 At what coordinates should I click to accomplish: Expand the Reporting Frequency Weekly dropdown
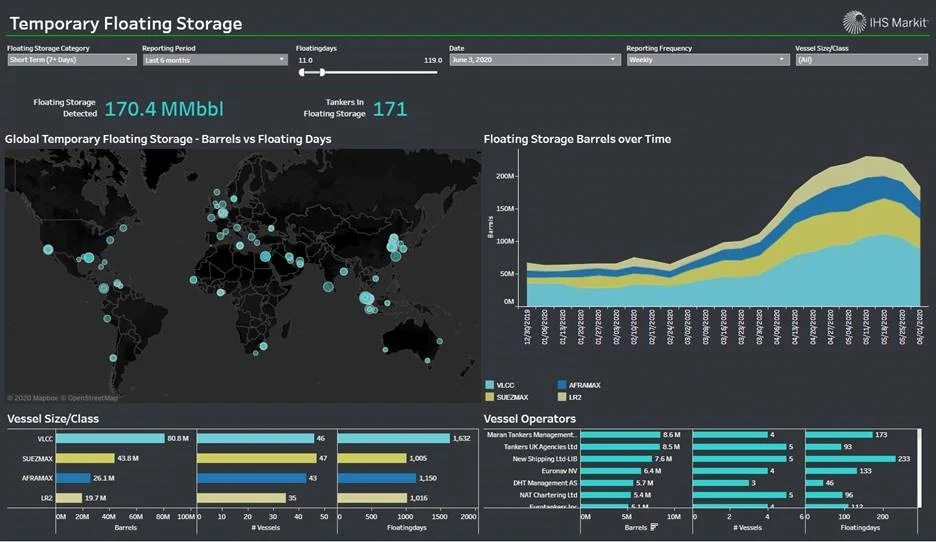[708, 60]
